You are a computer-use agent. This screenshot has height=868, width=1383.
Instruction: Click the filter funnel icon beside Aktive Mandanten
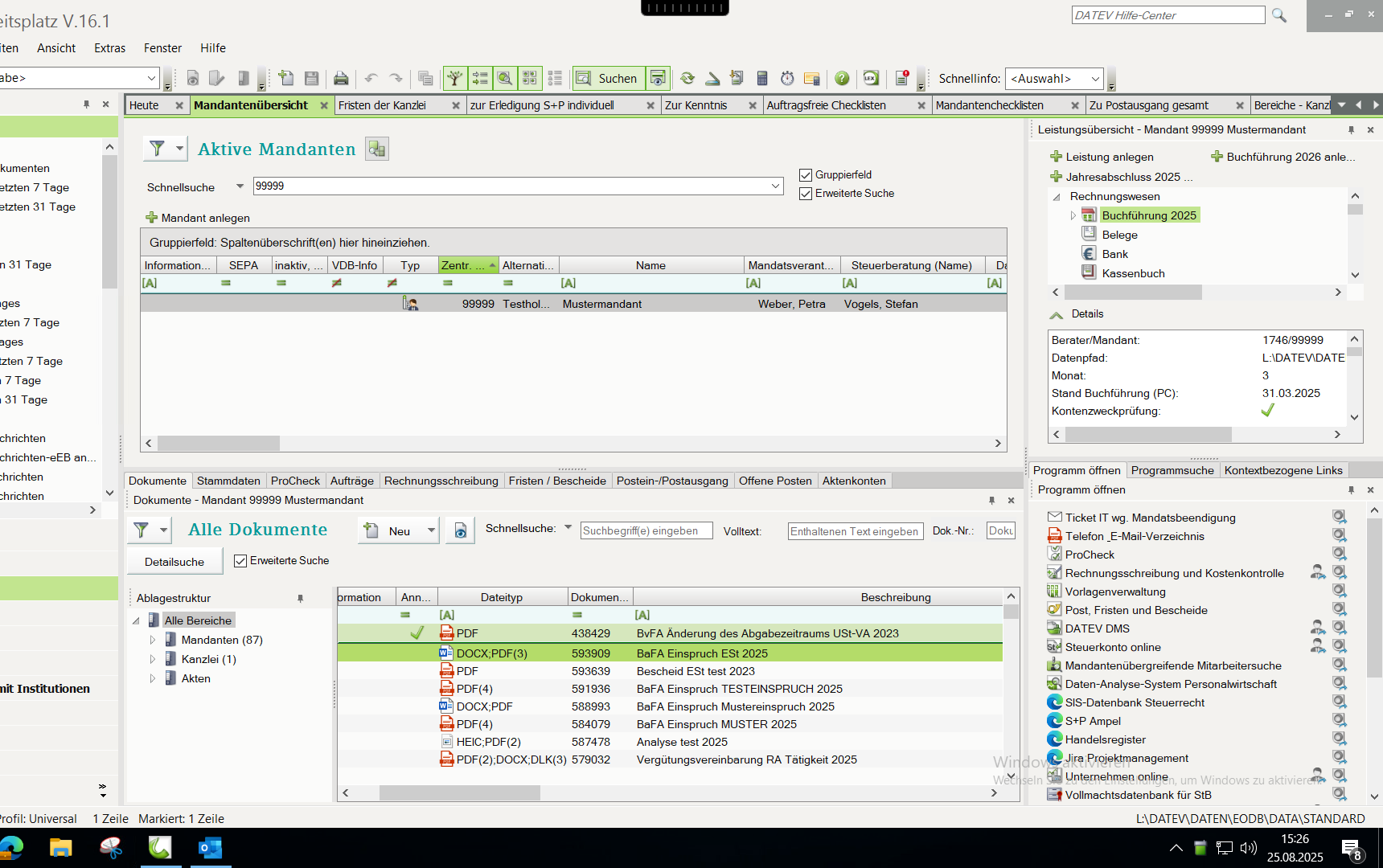pyautogui.click(x=158, y=149)
